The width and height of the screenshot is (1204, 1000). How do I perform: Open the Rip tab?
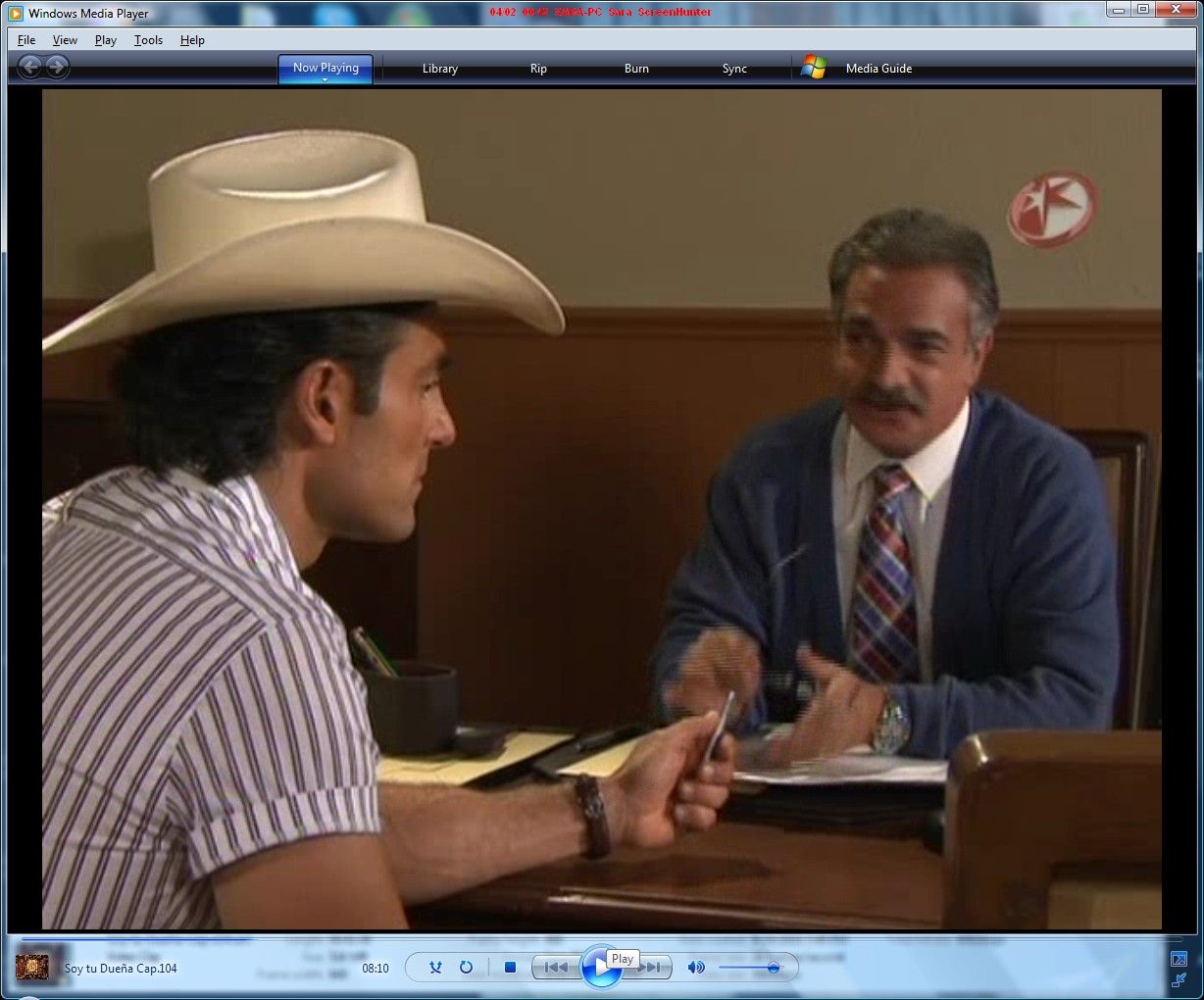[538, 69]
